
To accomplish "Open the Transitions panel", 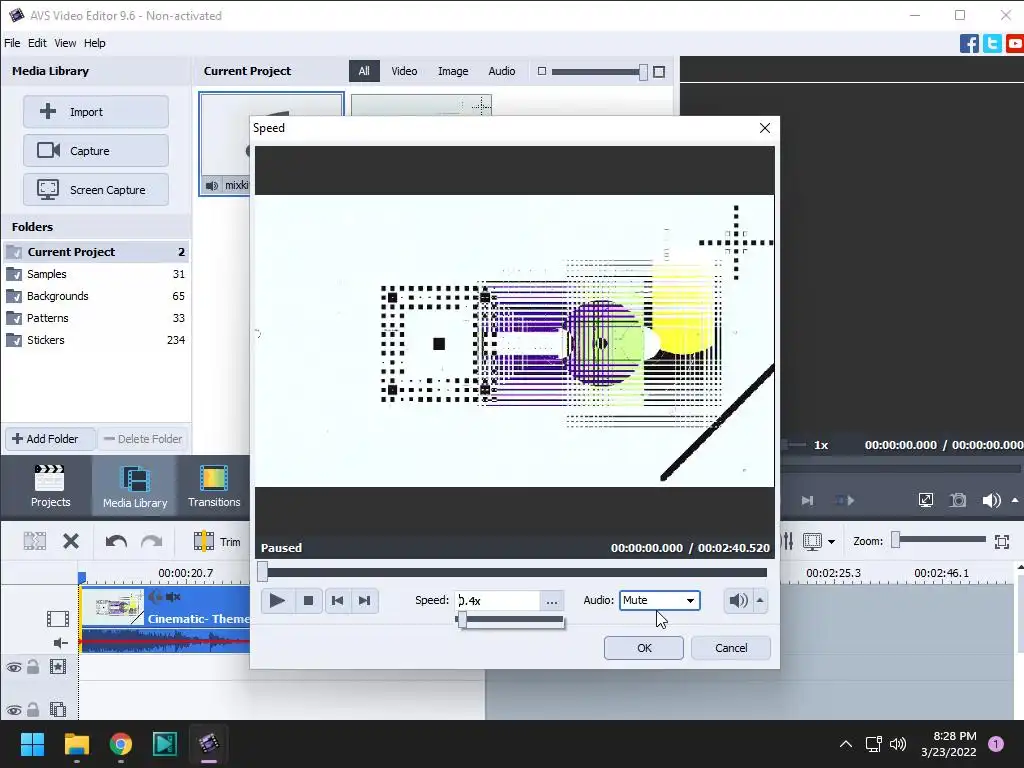I will pos(214,486).
